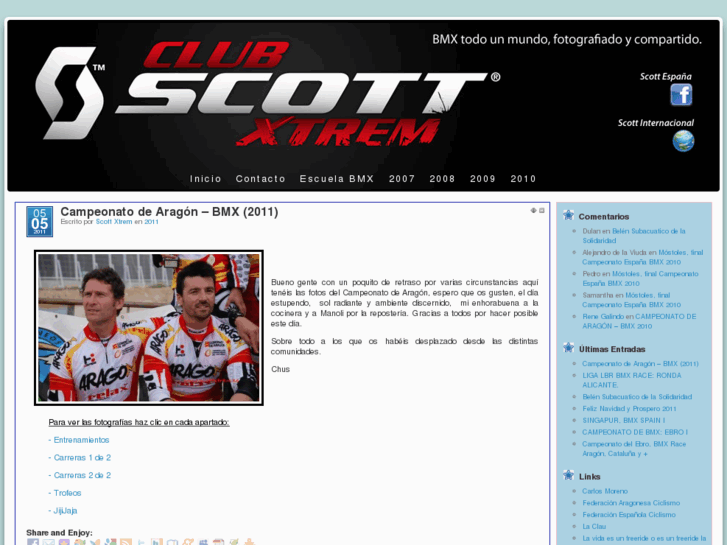Screen dimensions: 727x545
Task: Open recent entry Belén Subacuatico de la Solidaridad
Action: tap(637, 397)
